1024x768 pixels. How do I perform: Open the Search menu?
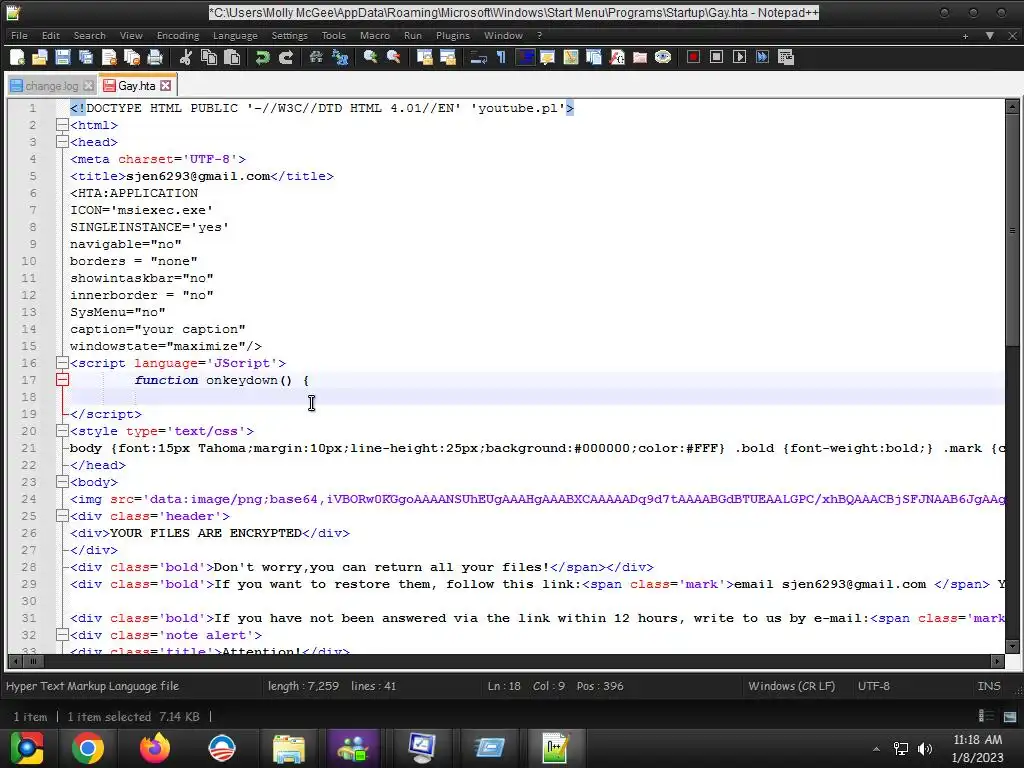point(89,35)
